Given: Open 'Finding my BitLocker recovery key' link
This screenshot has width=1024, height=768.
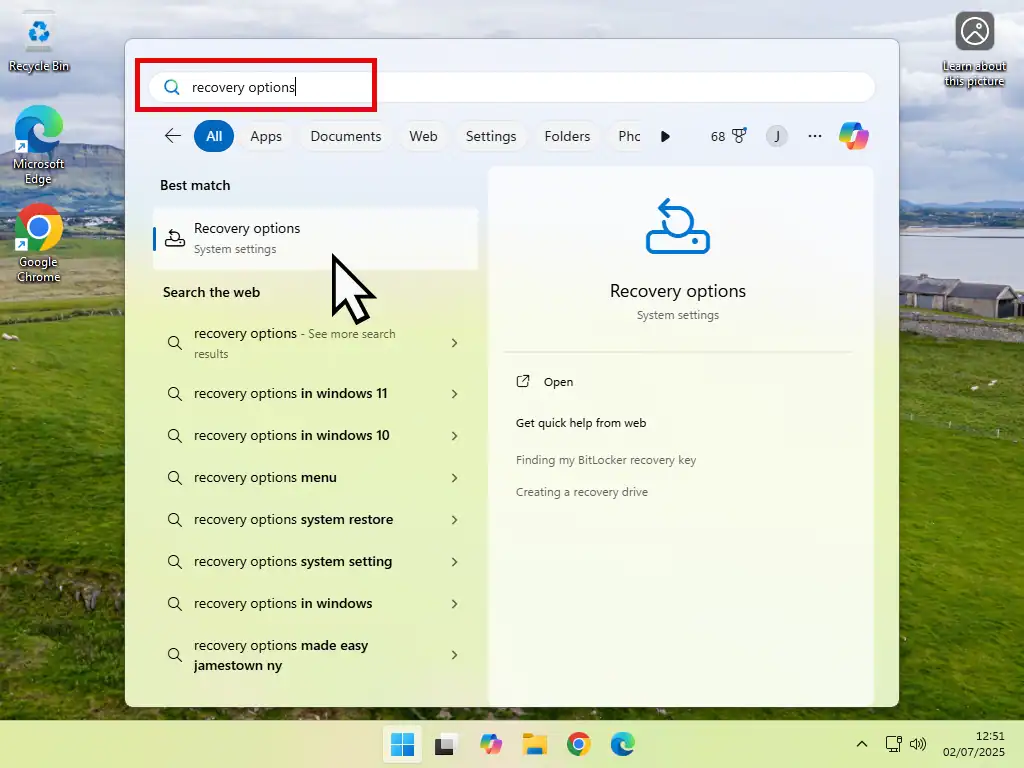Looking at the screenshot, I should [x=606, y=460].
